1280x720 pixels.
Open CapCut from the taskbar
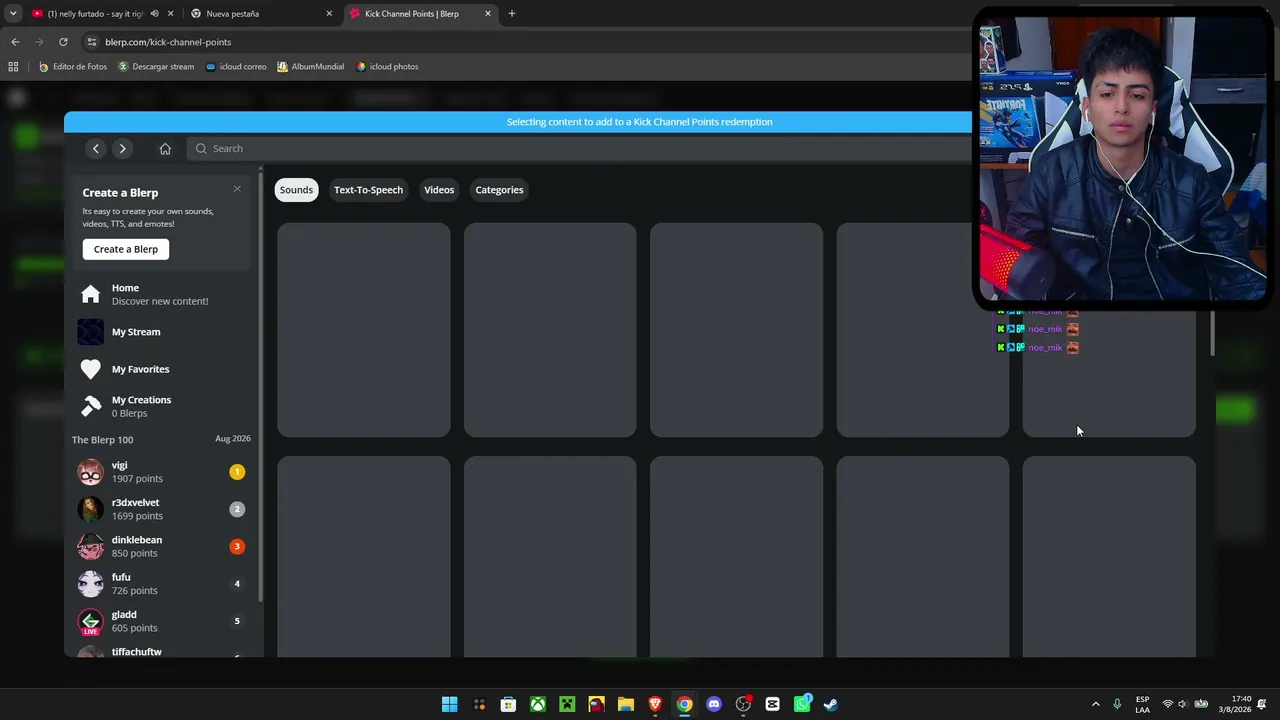tap(772, 704)
